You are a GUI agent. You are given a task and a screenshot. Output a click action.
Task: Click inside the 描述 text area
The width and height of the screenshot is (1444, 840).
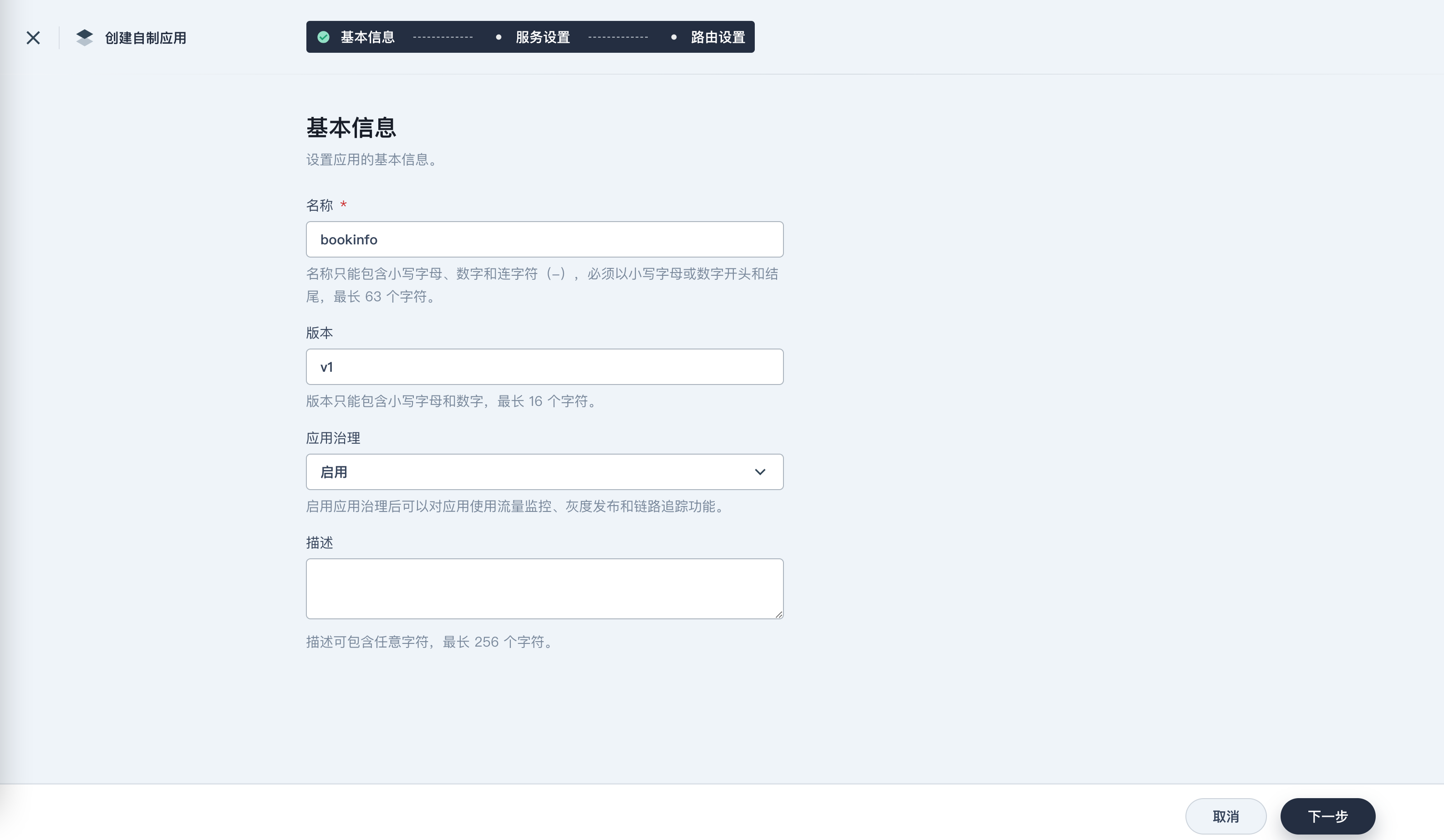click(x=544, y=589)
